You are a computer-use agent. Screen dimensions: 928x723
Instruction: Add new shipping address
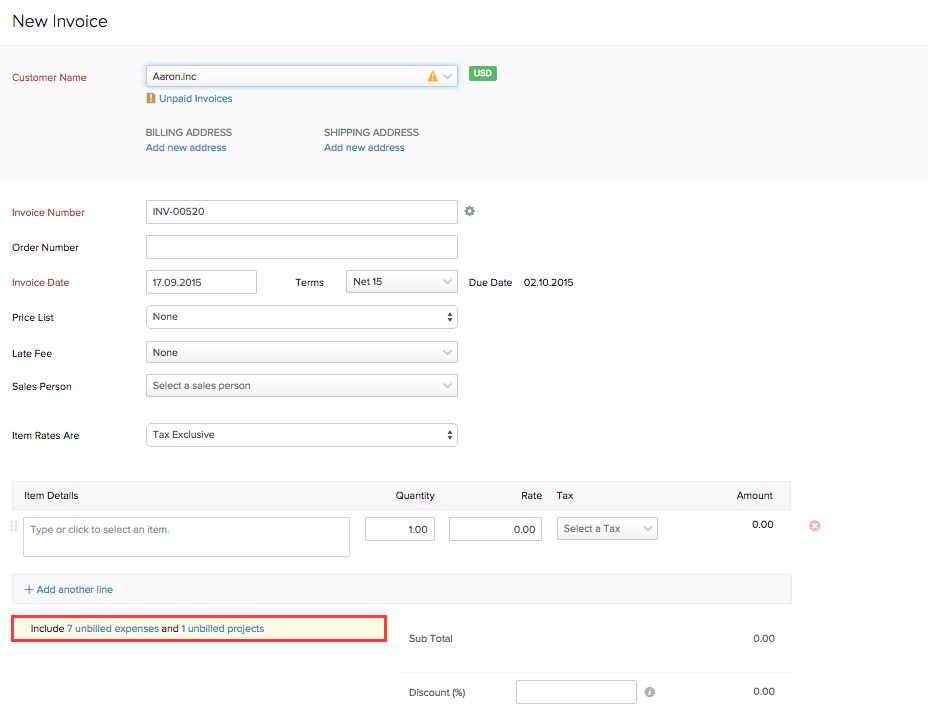364,148
